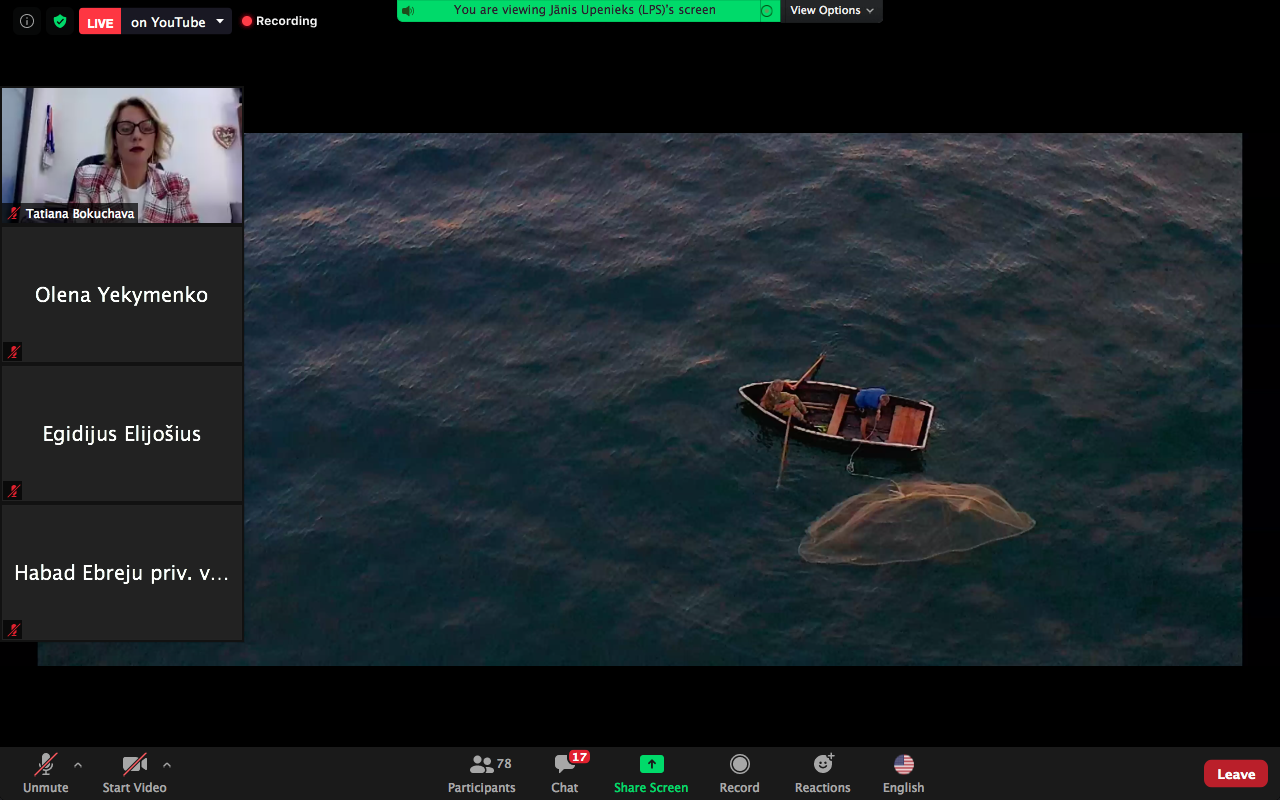
Task: Open View Options menu
Action: click(x=832, y=10)
